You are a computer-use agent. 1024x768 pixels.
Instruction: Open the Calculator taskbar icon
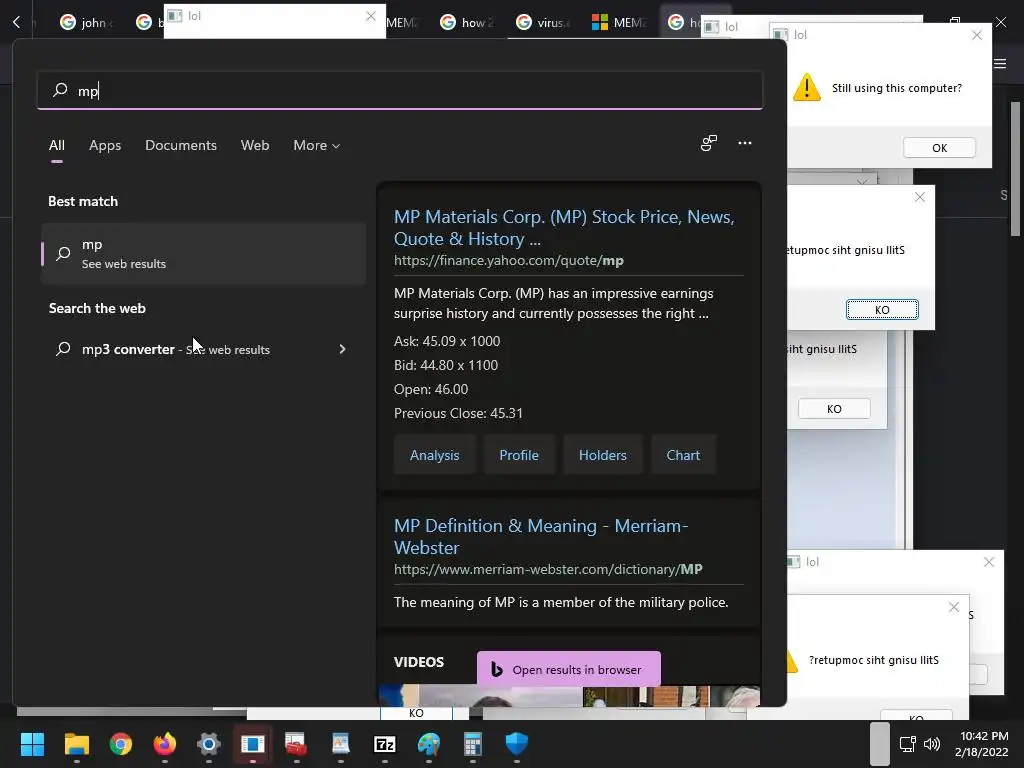(x=473, y=743)
